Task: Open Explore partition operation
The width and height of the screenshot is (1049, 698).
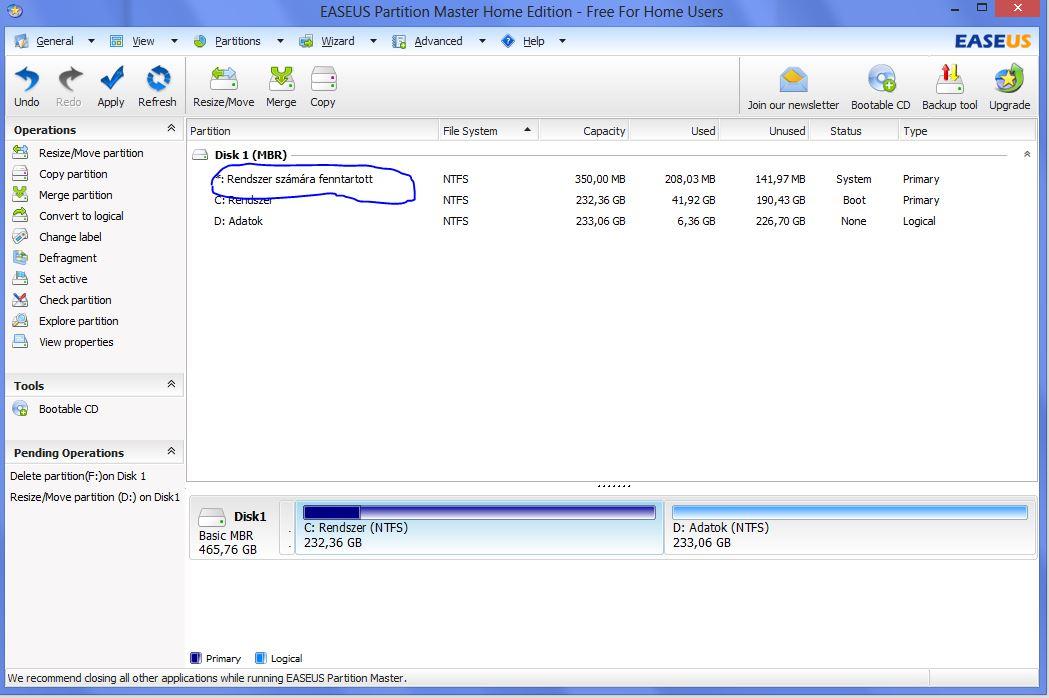Action: [x=78, y=321]
